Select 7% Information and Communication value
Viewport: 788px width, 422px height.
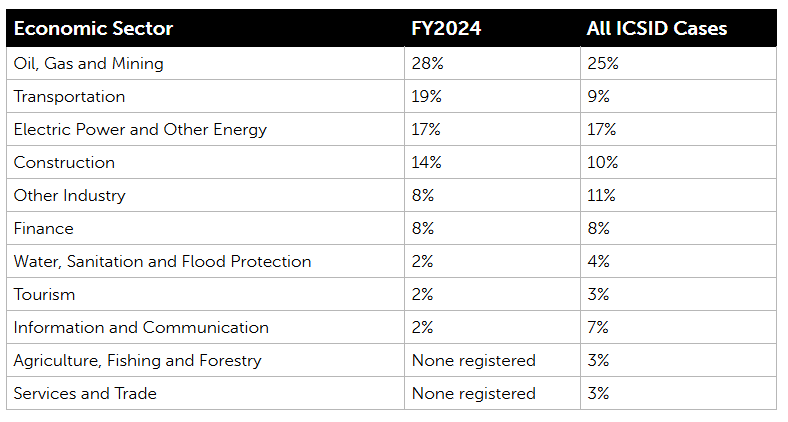point(598,328)
